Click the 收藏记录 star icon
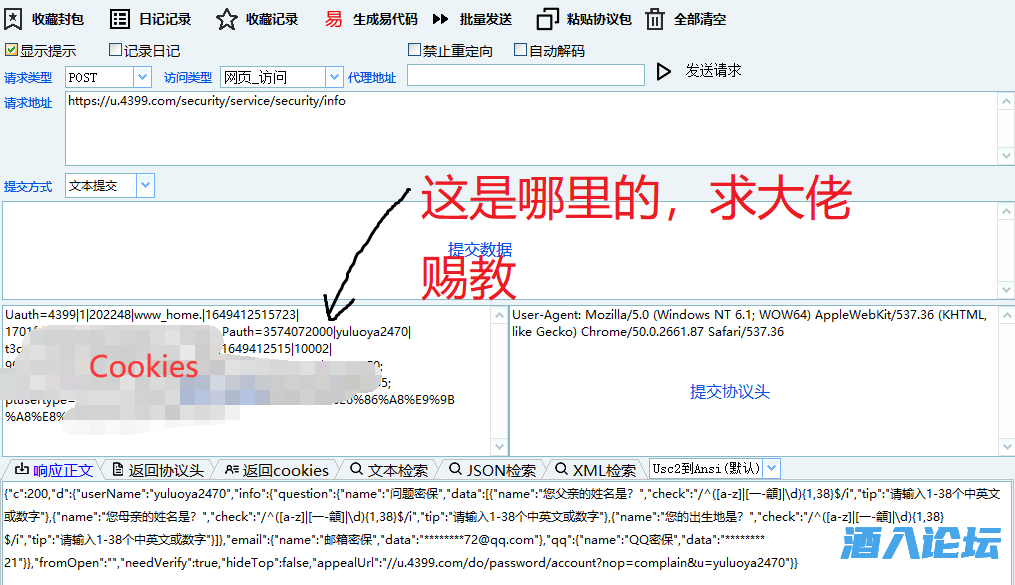This screenshot has height=585, width=1015. click(227, 19)
